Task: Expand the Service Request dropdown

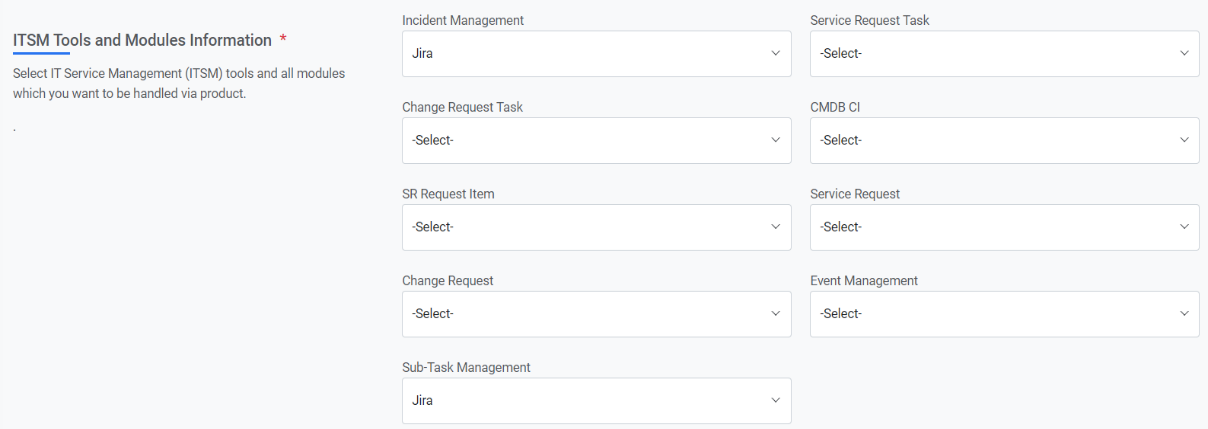Action: [1004, 227]
